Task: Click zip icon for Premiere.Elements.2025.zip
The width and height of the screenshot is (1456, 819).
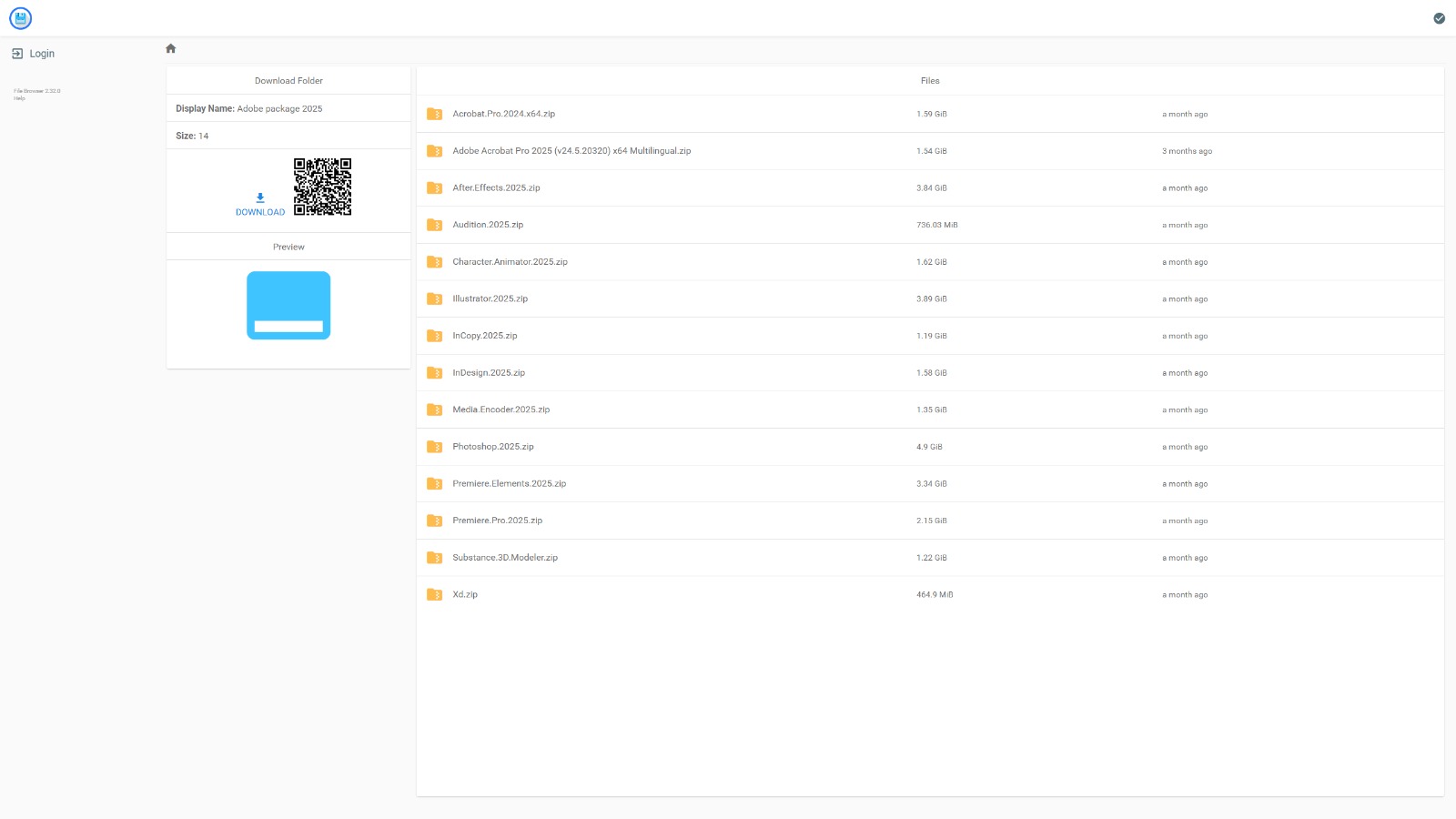Action: click(x=434, y=483)
